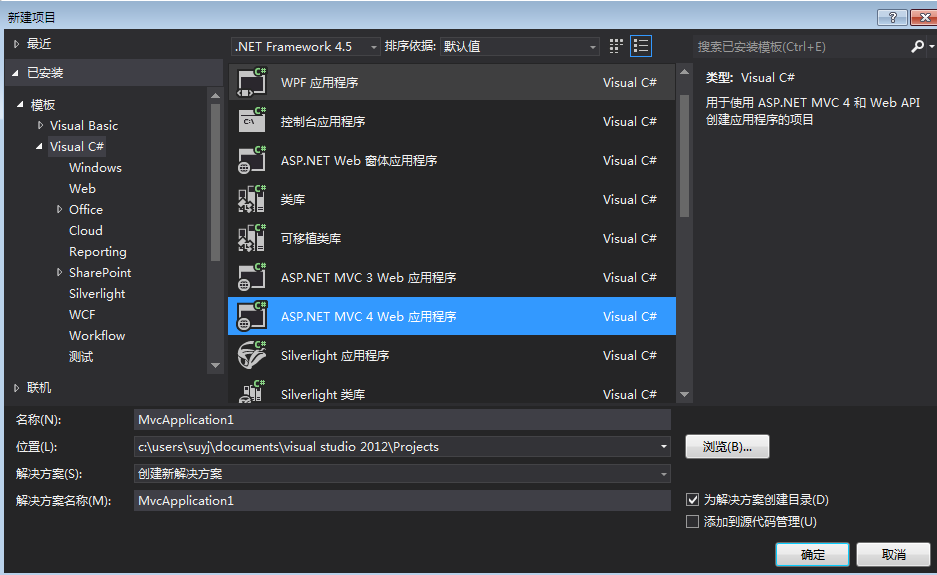Expand the Visual Basic node arrow

40,126
